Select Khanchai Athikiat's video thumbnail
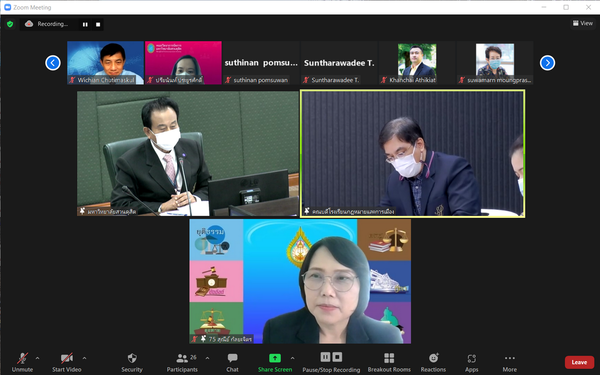This screenshot has height=375, width=600. [x=417, y=63]
